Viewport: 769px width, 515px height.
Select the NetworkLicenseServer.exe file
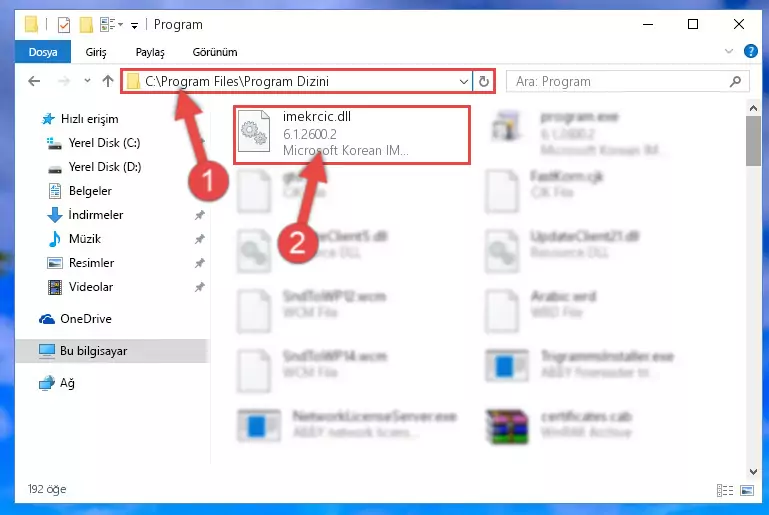(347, 425)
